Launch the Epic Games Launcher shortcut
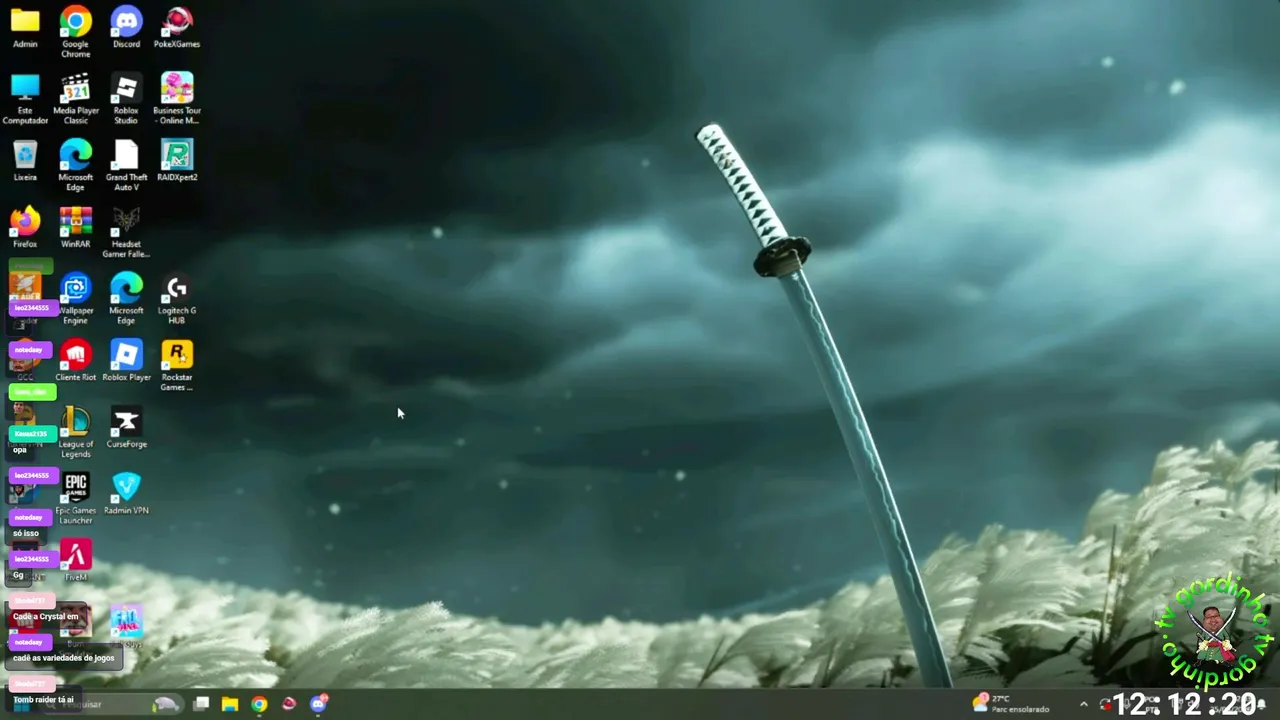Screen dimensions: 1280x720 pyautogui.click(x=76, y=499)
